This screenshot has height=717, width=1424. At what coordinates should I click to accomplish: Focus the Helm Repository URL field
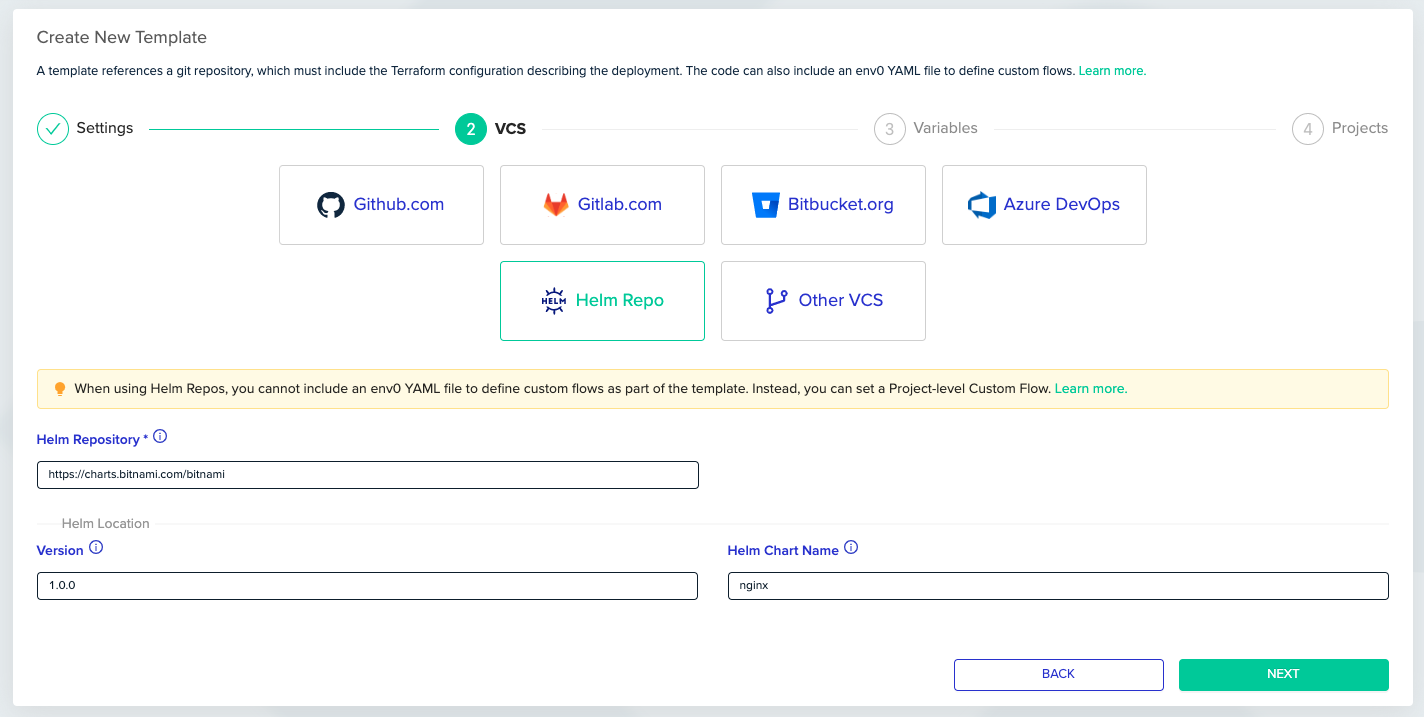pyautogui.click(x=368, y=475)
